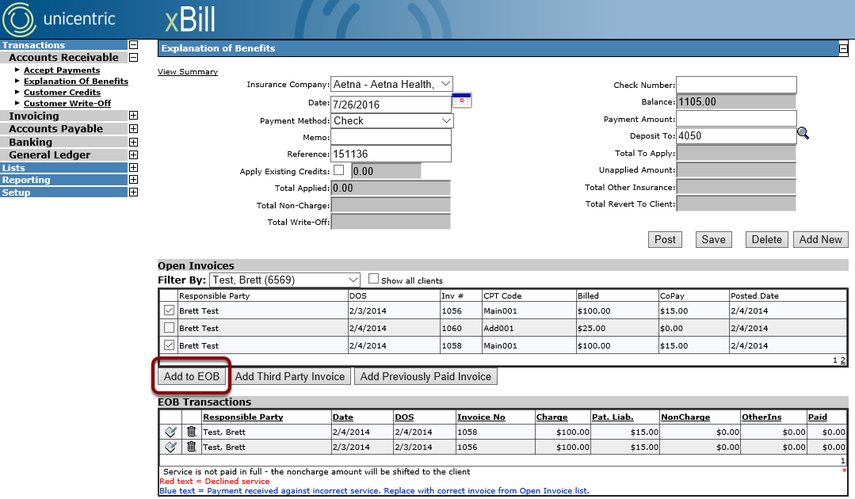Screen dimensions: 855x499
Task: Open the Insurance Company dropdown
Action: tap(392, 84)
